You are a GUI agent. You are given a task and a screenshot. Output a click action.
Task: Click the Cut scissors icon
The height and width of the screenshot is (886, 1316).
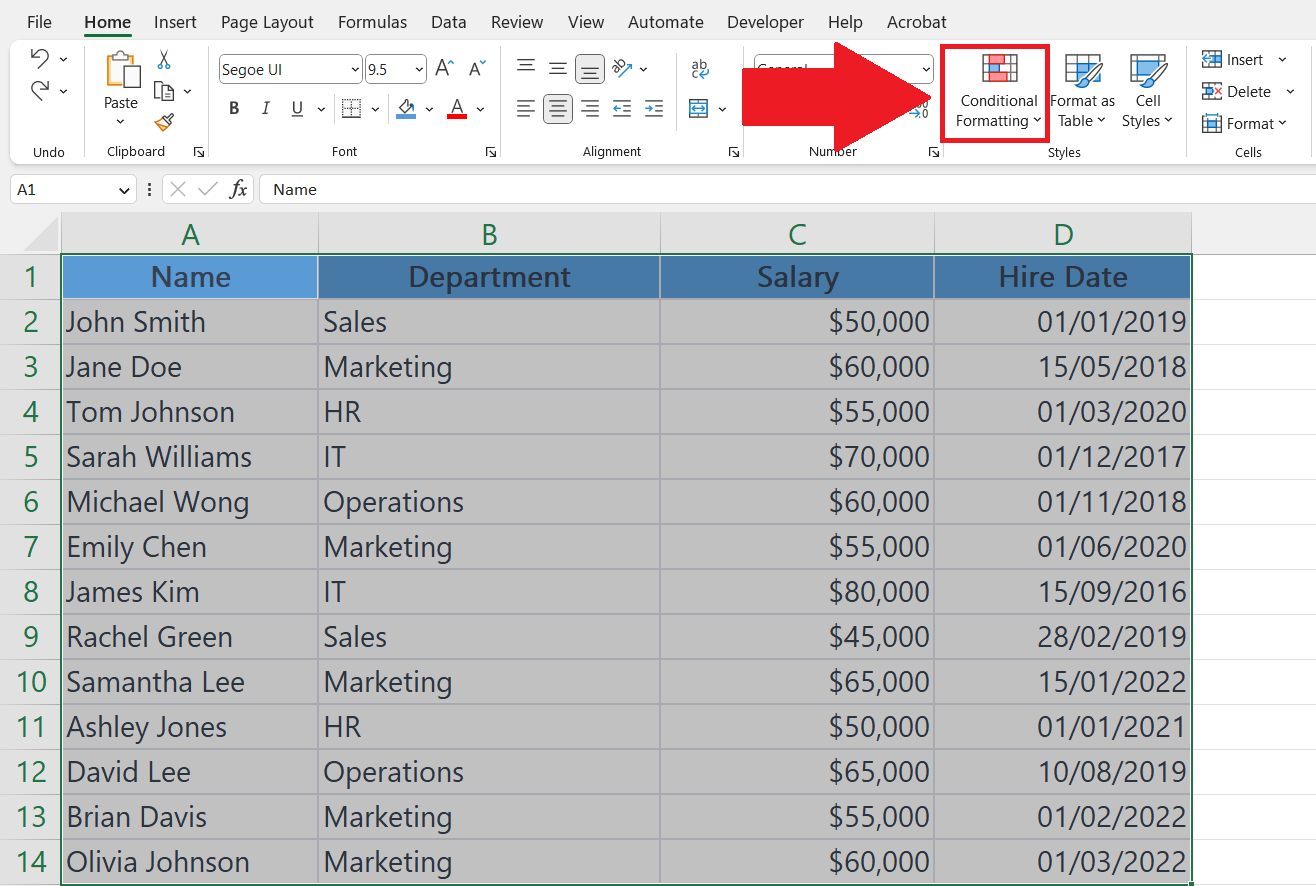pos(165,60)
